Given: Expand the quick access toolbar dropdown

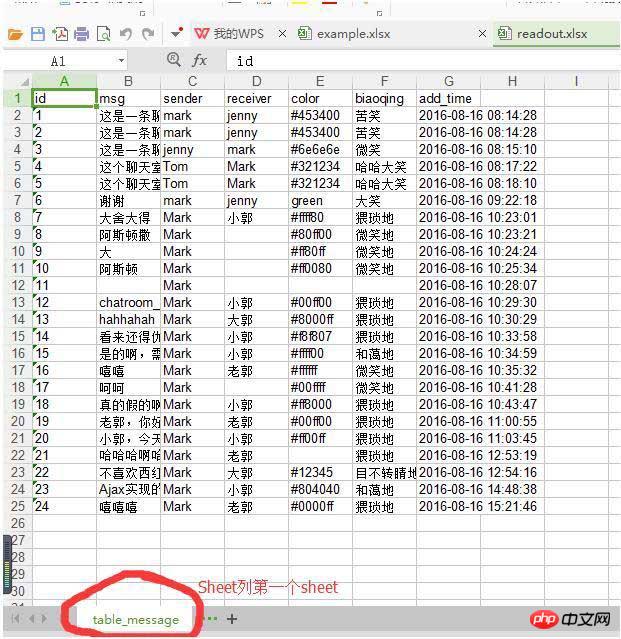Looking at the screenshot, I should pyautogui.click(x=176, y=33).
